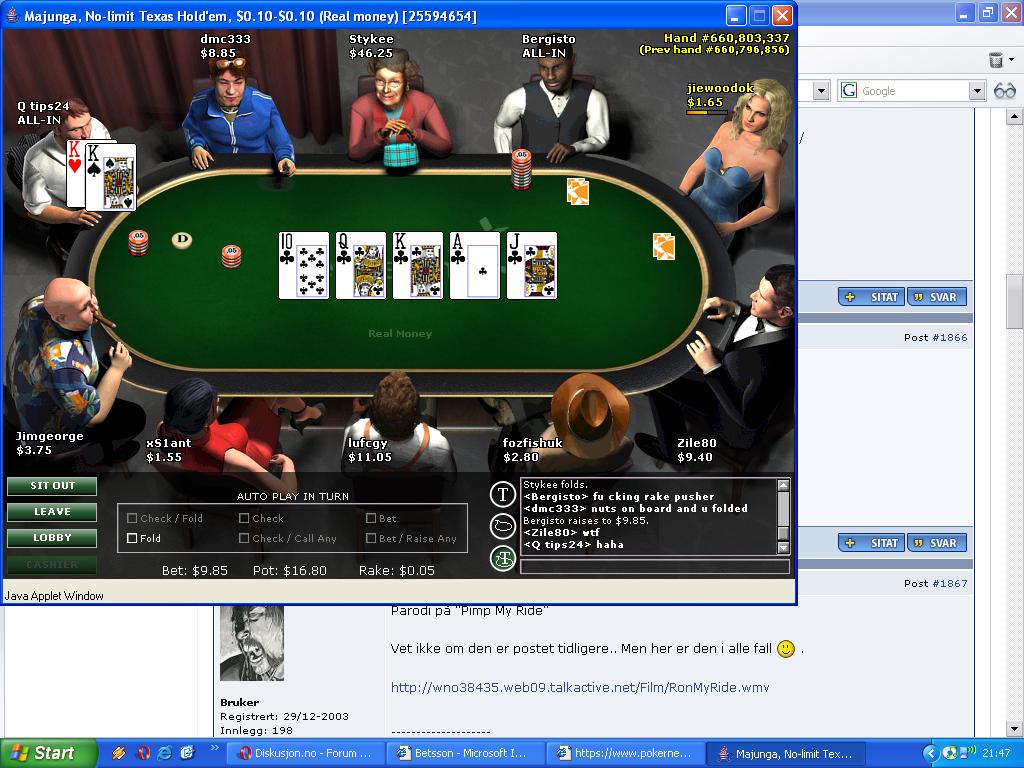Select Majunga No-limit Tex taskbar item
This screenshot has height=768, width=1024.
(x=786, y=753)
